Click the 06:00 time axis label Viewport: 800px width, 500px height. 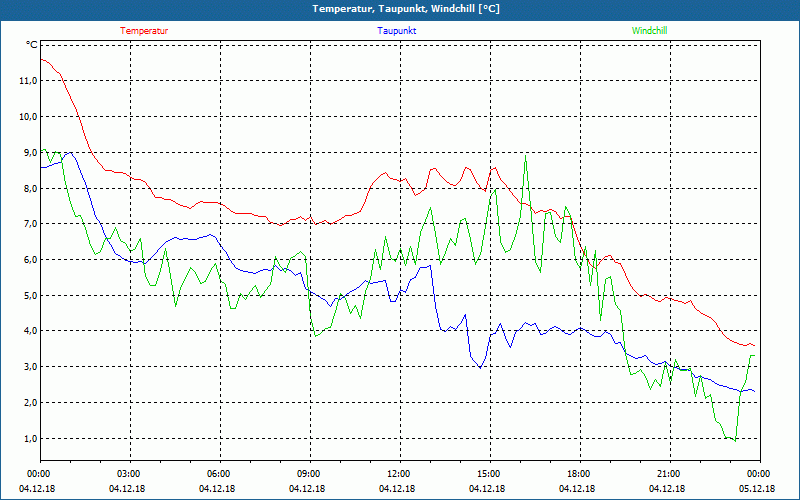click(x=220, y=474)
